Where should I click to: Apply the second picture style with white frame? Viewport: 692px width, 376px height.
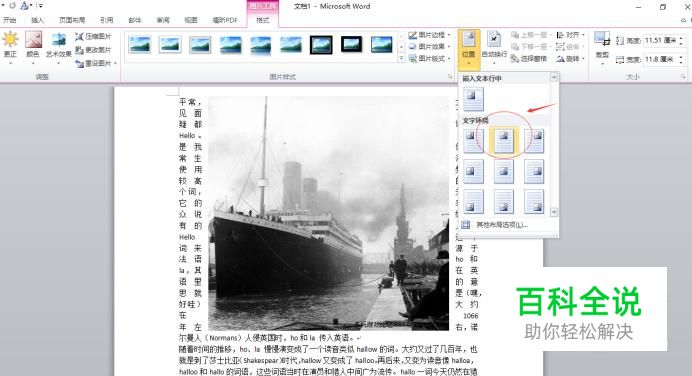170,45
